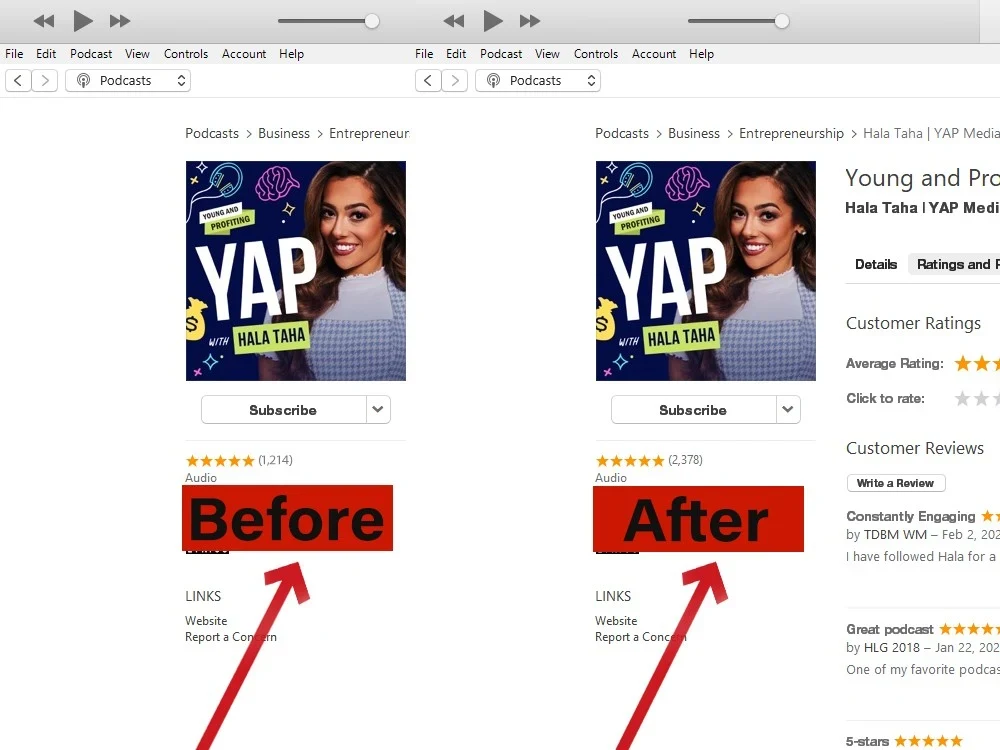1000x750 pixels.
Task: Click Business breadcrumb in left window
Action: (x=284, y=133)
